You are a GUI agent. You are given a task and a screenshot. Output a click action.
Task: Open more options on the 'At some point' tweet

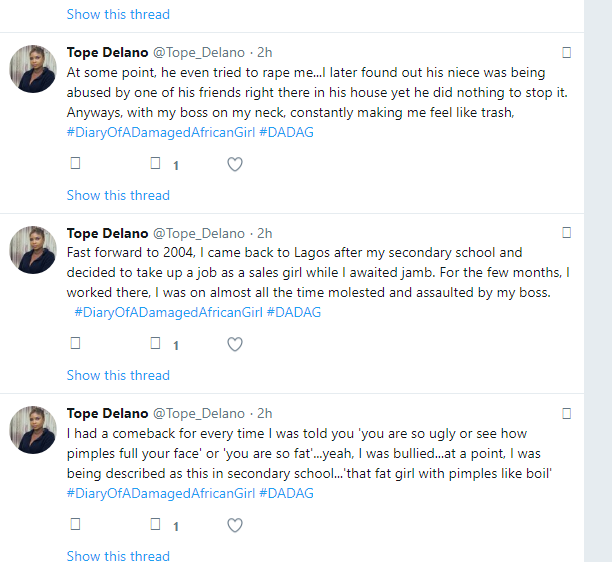(x=567, y=52)
